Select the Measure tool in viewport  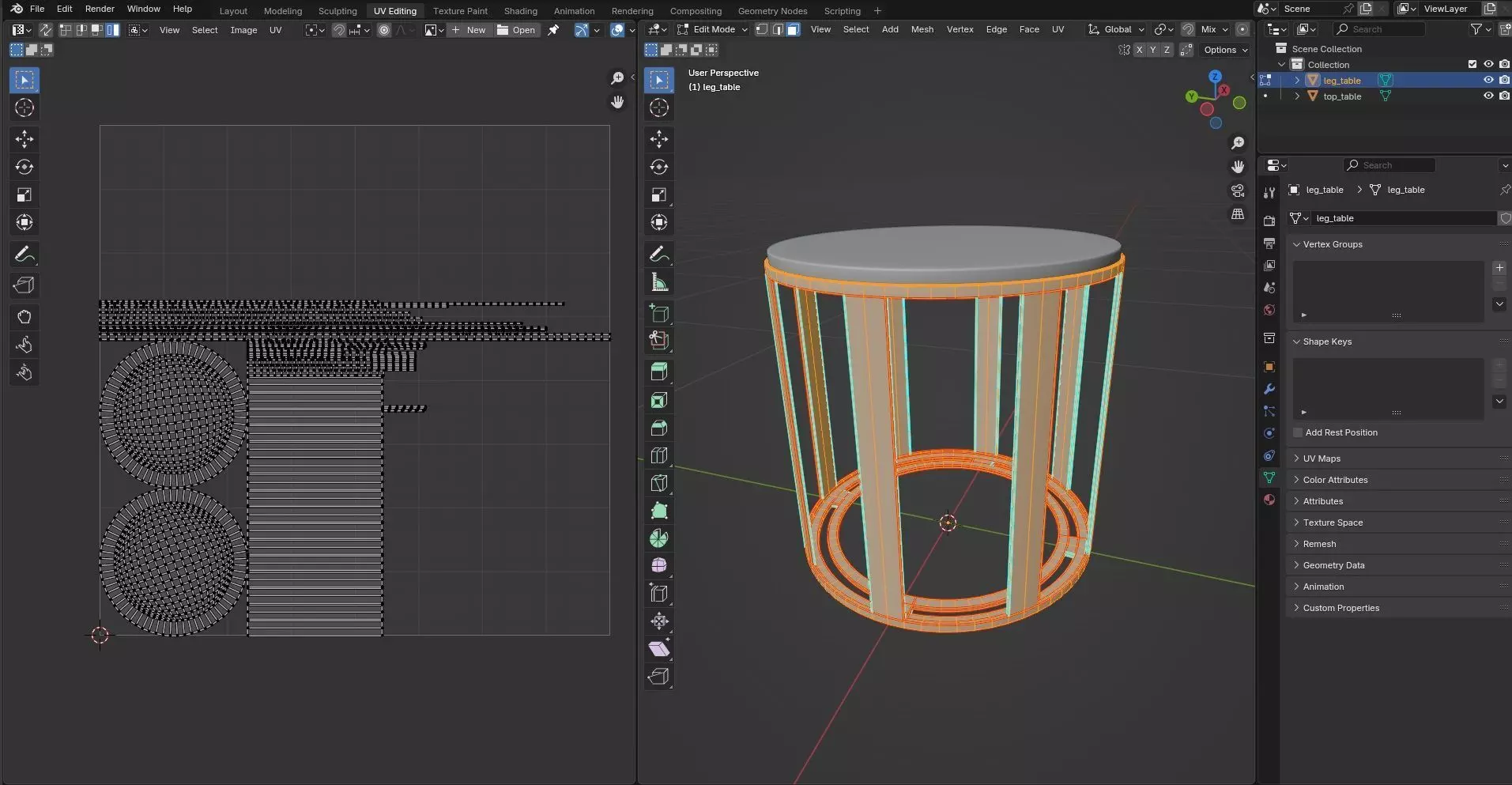click(659, 282)
